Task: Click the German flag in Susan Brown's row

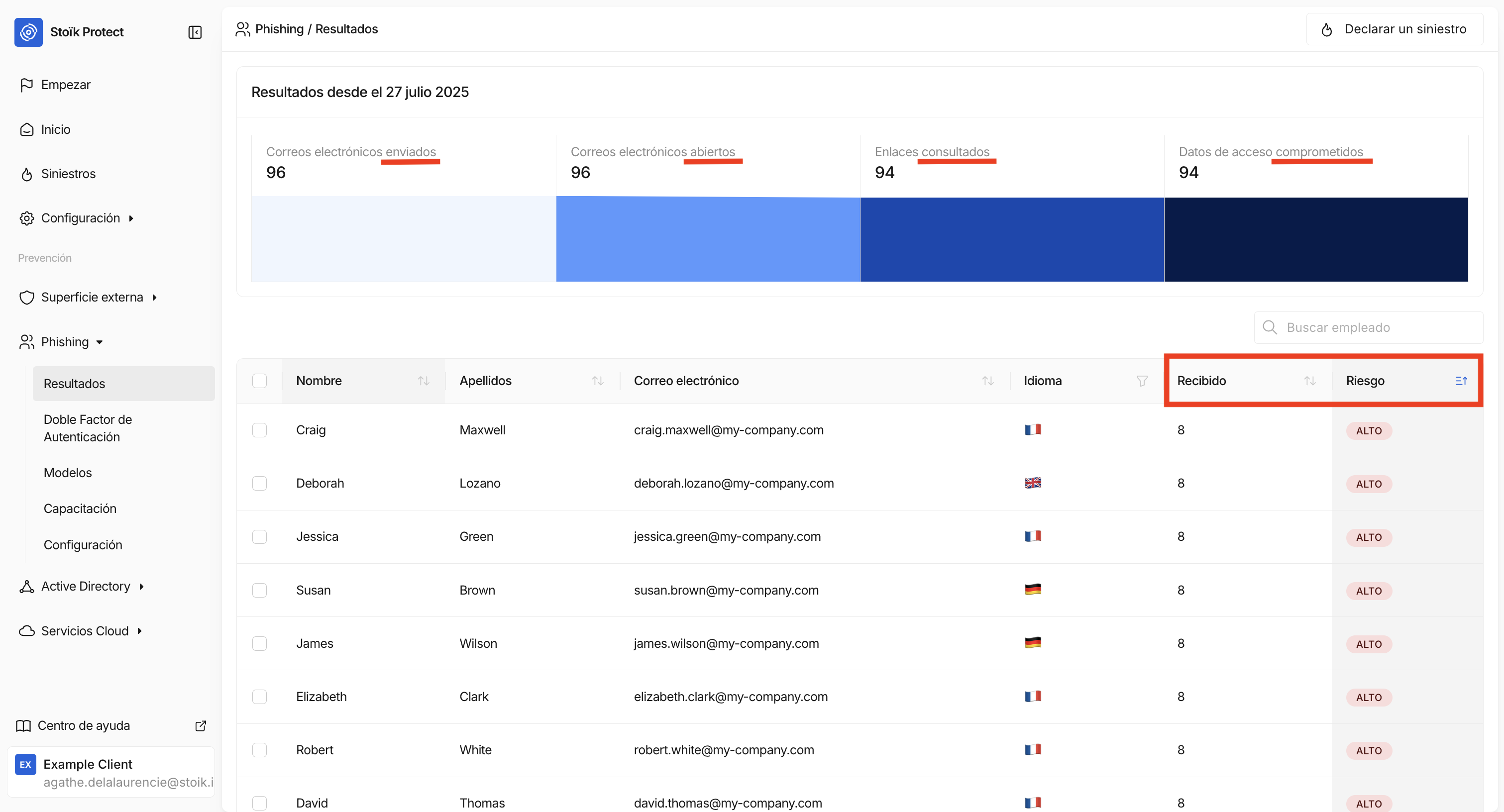Action: 1033,590
